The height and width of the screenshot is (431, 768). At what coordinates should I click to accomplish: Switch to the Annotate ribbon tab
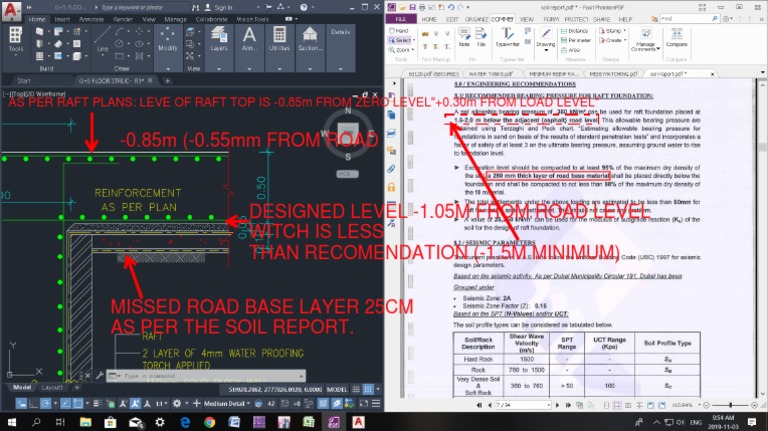pos(91,19)
